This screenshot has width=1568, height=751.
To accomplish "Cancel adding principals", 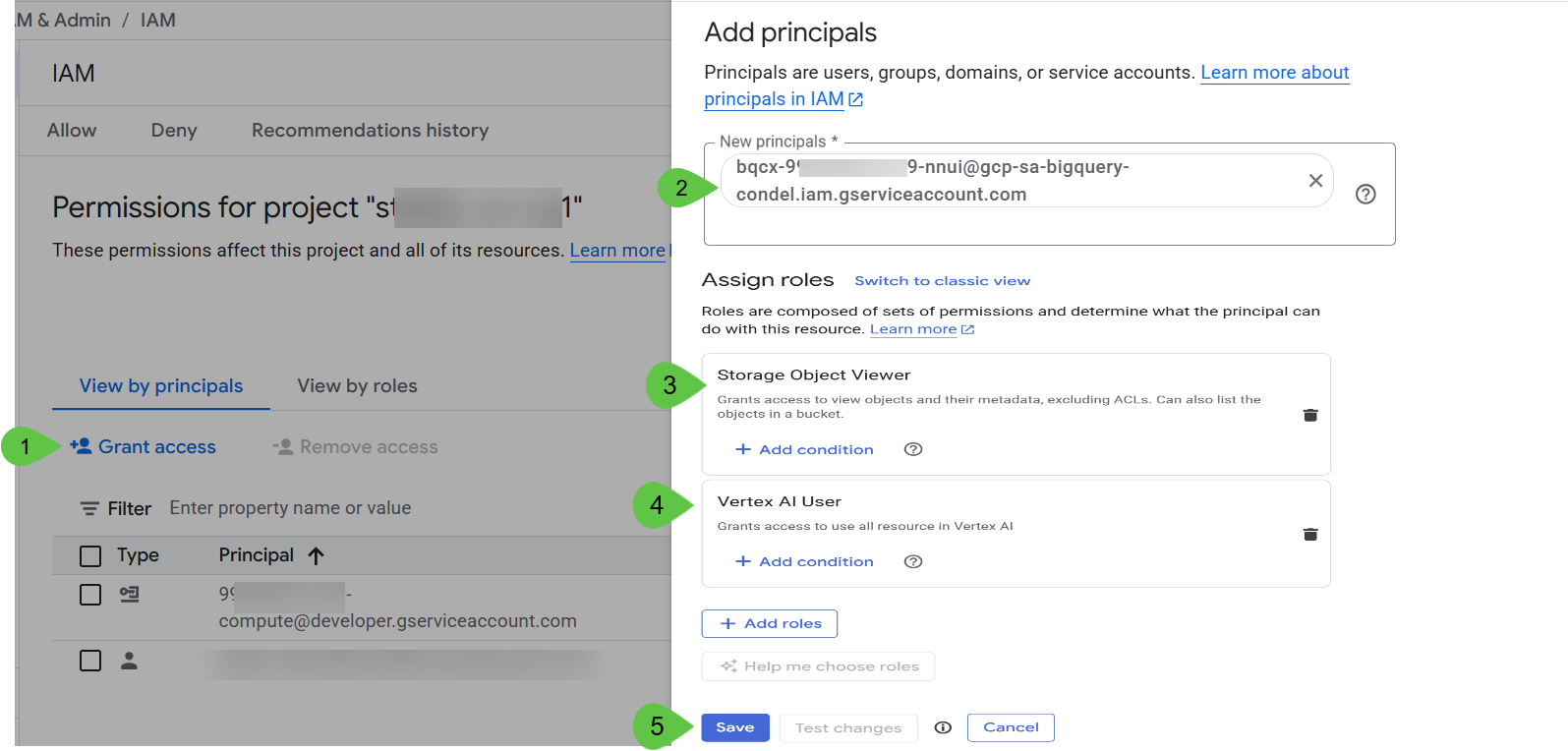I will tap(1011, 727).
